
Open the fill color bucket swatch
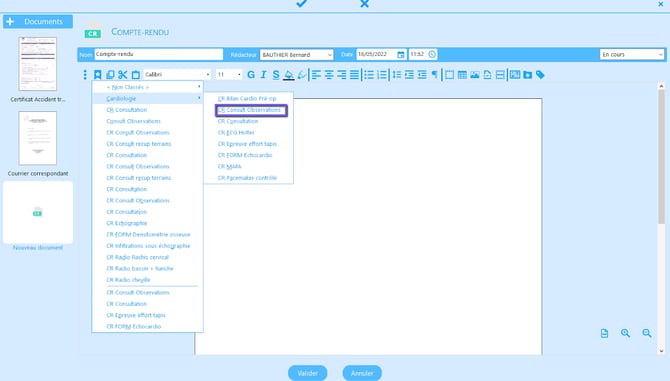coord(289,75)
